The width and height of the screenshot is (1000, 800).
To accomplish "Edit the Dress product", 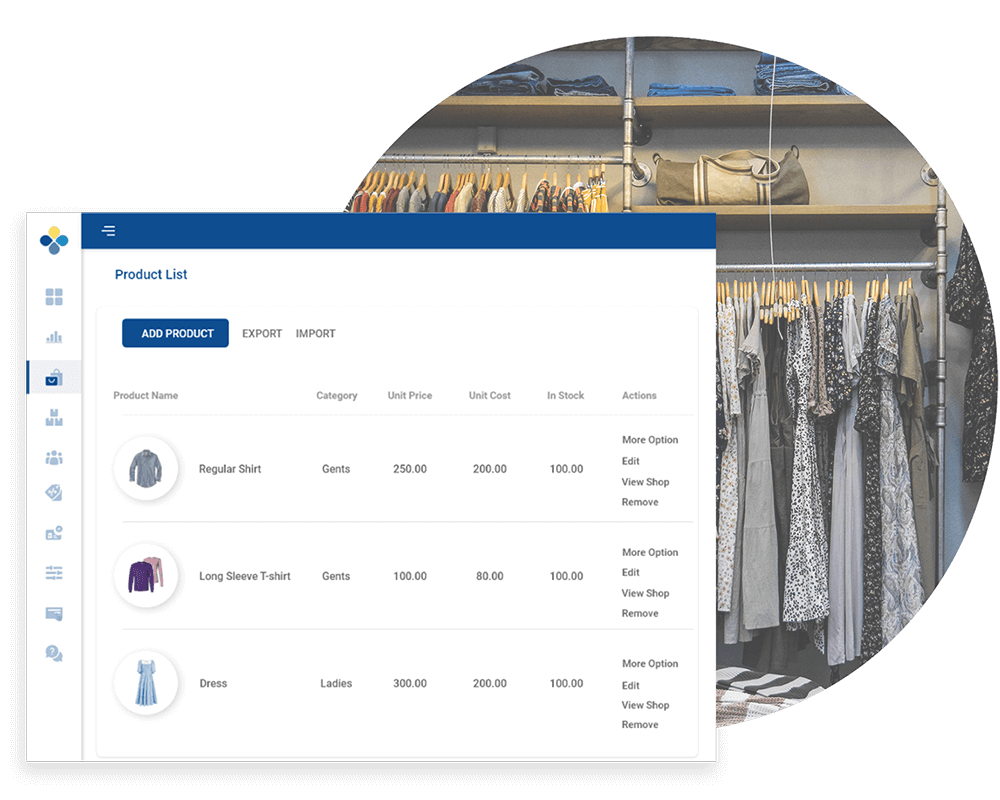I will 631,685.
